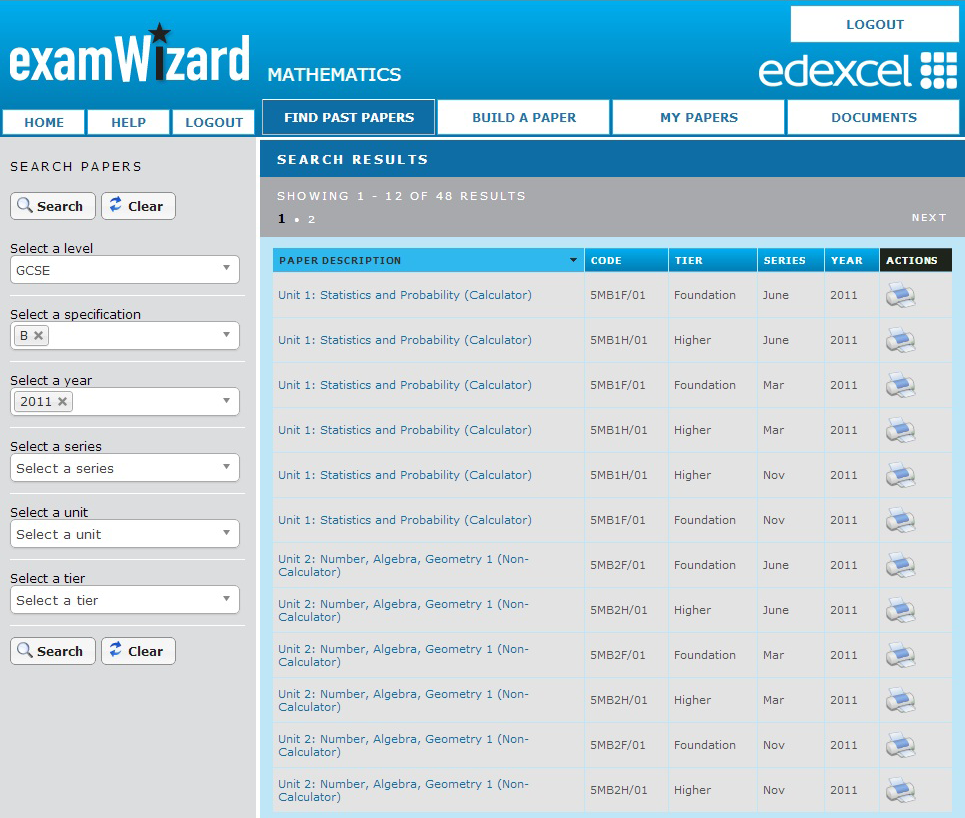Click the print icon for the 5MB2F/01 Nov paper
The image size is (965, 818).
pyautogui.click(x=900, y=745)
